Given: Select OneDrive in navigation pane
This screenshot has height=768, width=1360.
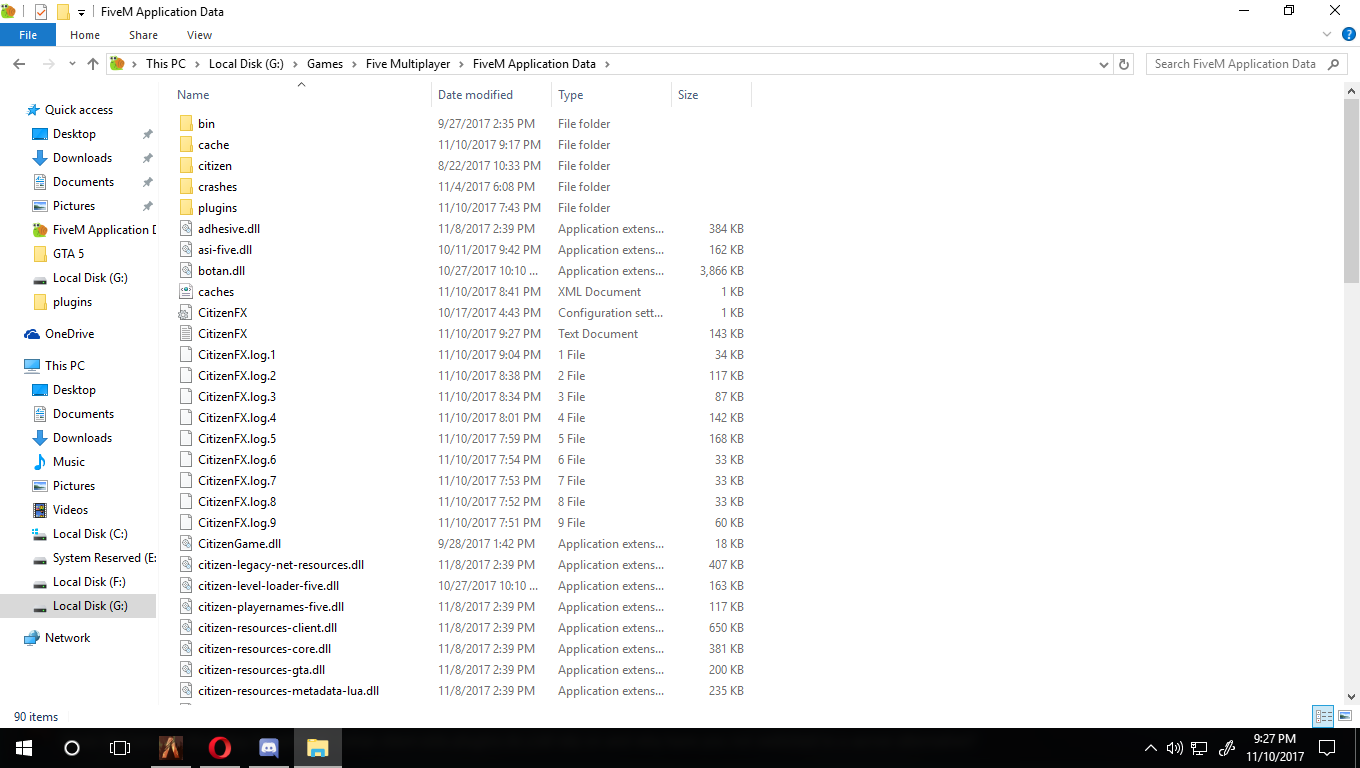Looking at the screenshot, I should 69,334.
